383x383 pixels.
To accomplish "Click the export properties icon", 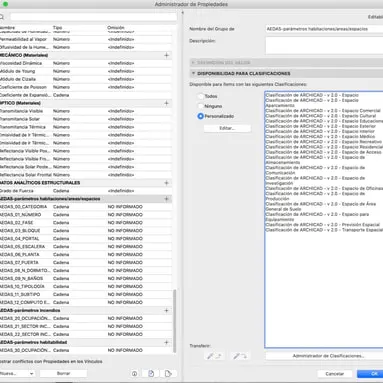I will [x=168, y=374].
